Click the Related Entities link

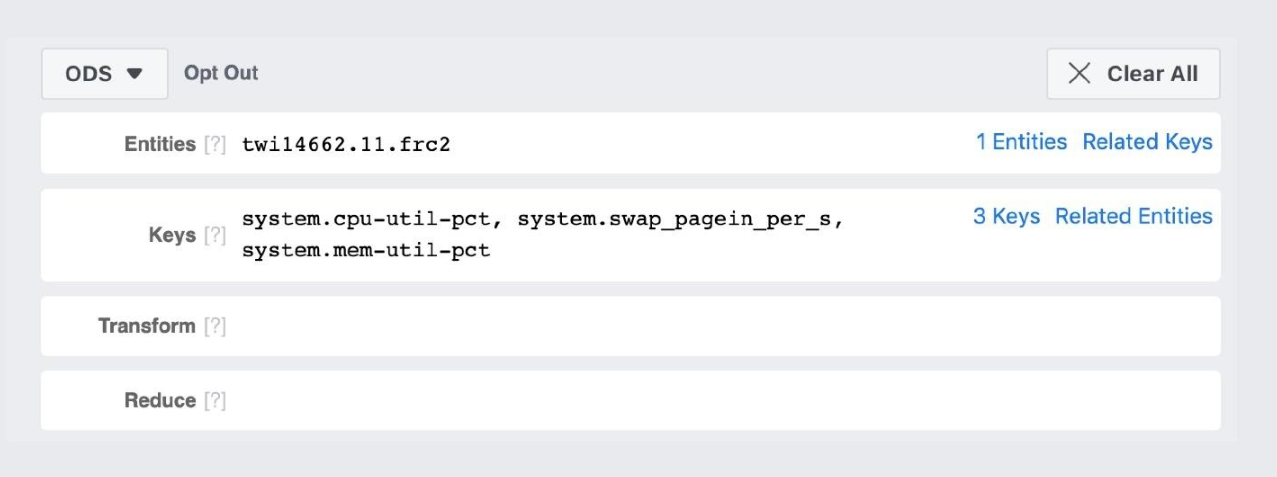click(1133, 216)
